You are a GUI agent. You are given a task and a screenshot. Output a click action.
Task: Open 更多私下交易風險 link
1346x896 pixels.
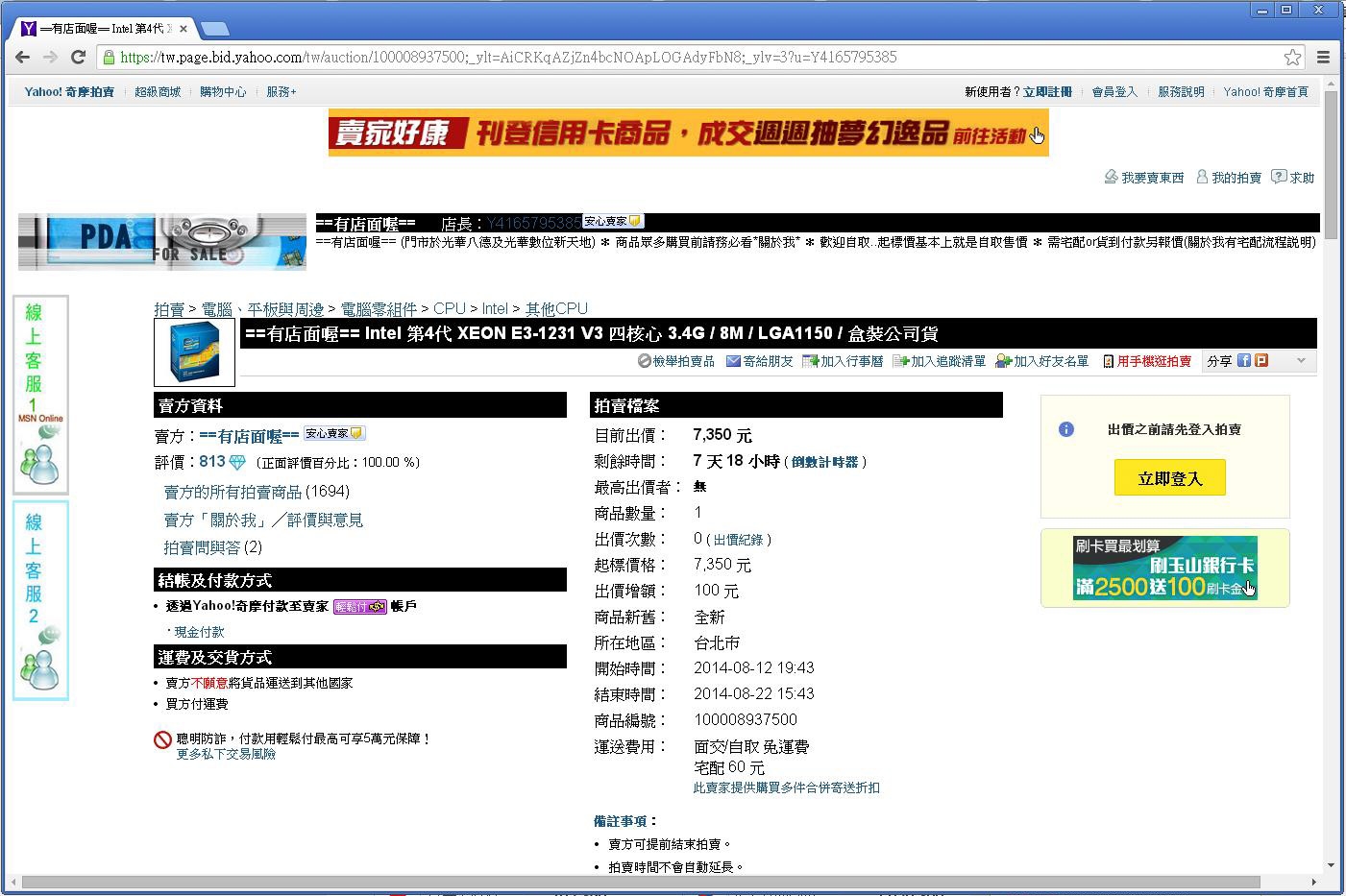pos(226,755)
